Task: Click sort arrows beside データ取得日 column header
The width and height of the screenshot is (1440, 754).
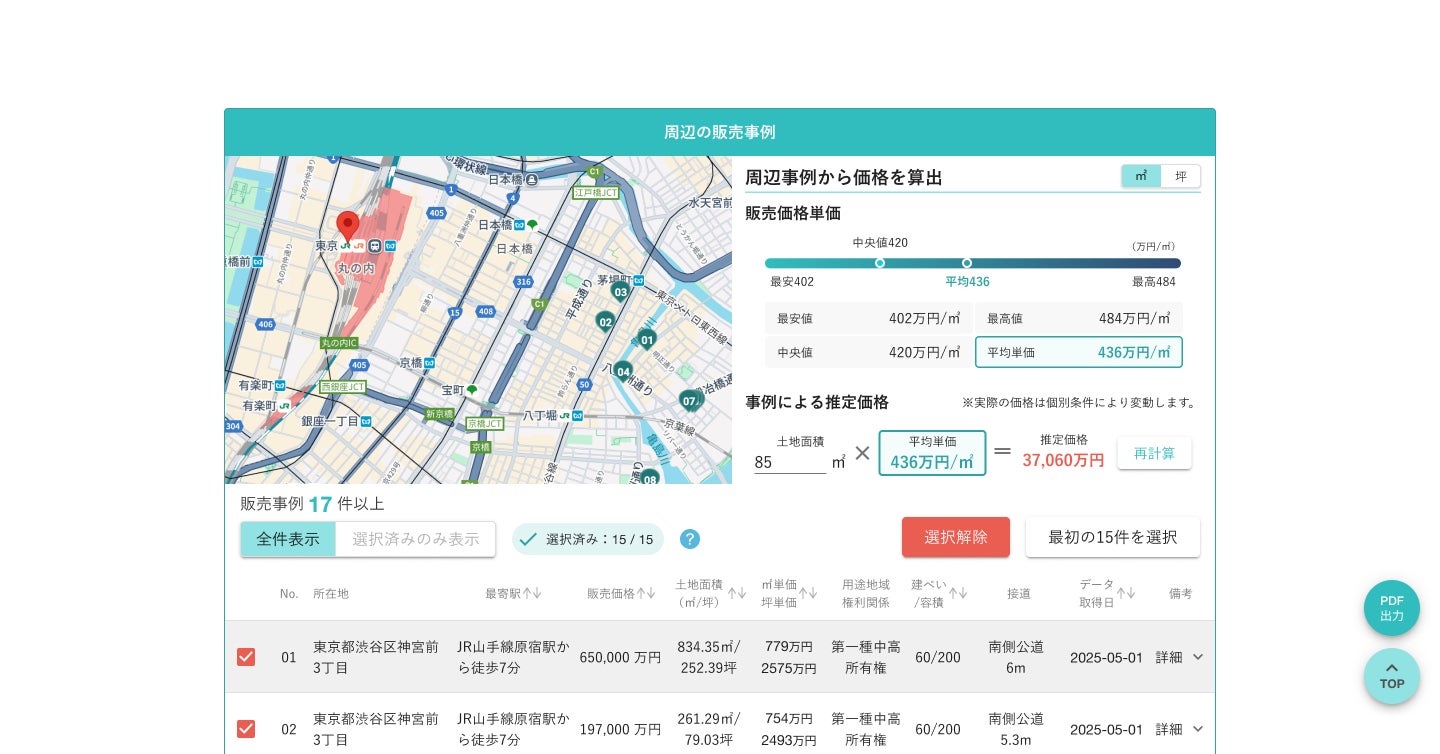Action: [1126, 593]
